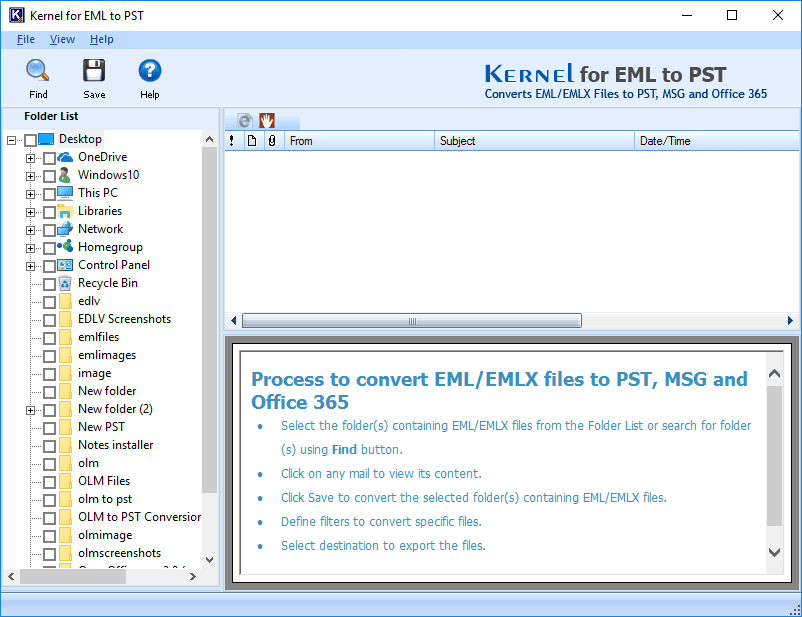The height and width of the screenshot is (617, 802).
Task: Click the emlfiles folder icon
Action: tap(65, 337)
